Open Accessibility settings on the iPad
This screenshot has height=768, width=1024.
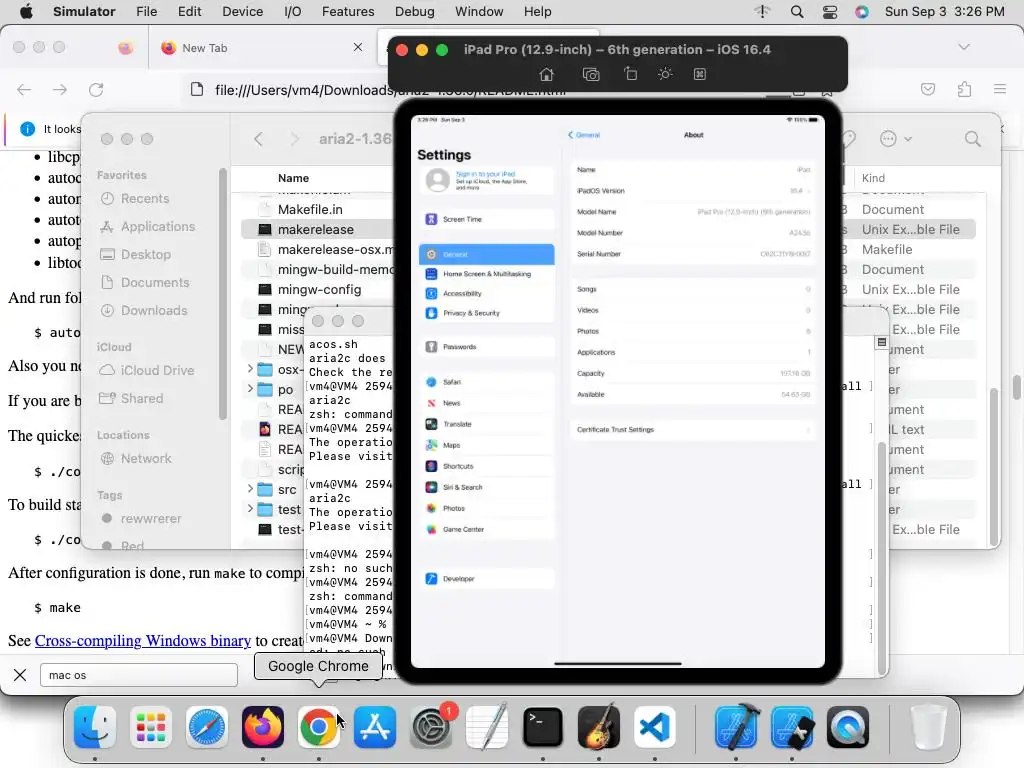point(487,294)
